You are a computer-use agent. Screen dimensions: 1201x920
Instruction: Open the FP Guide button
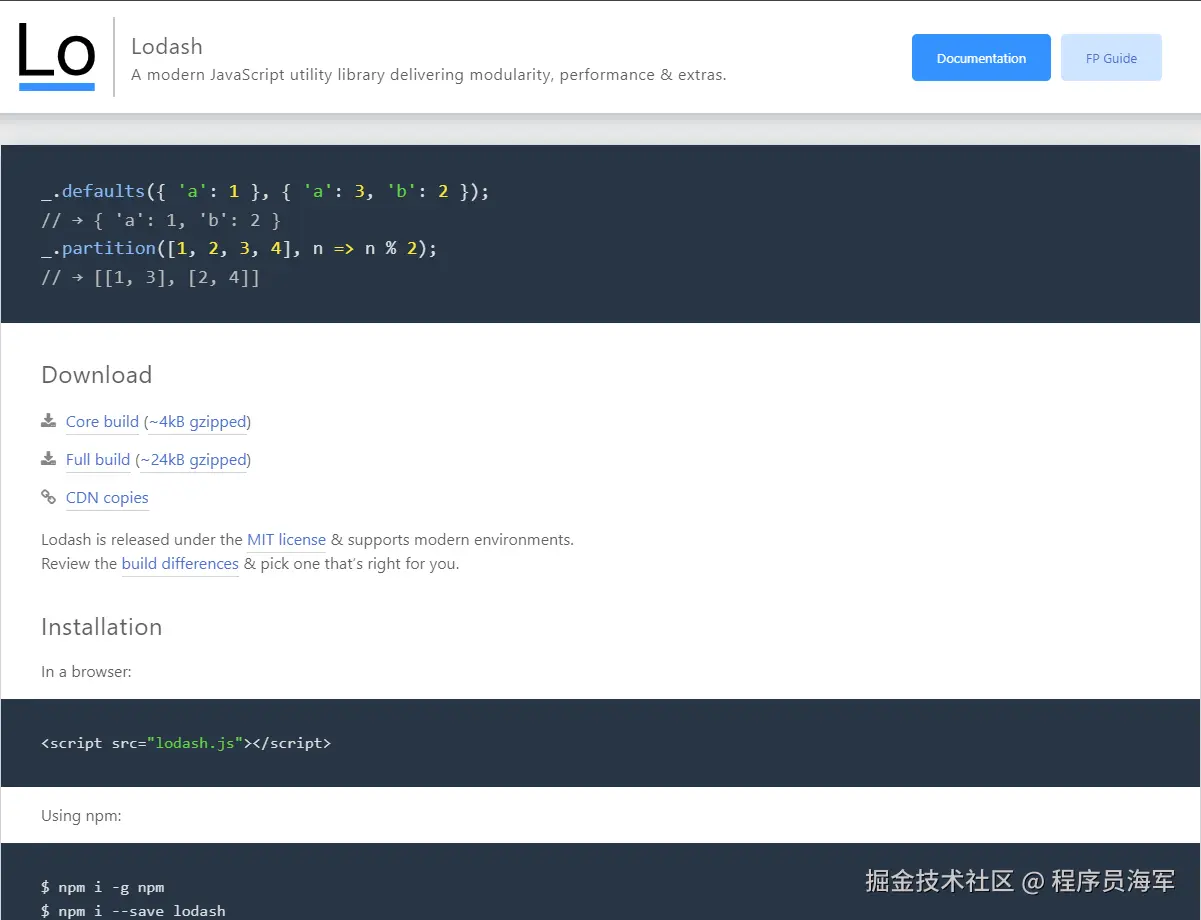1111,58
